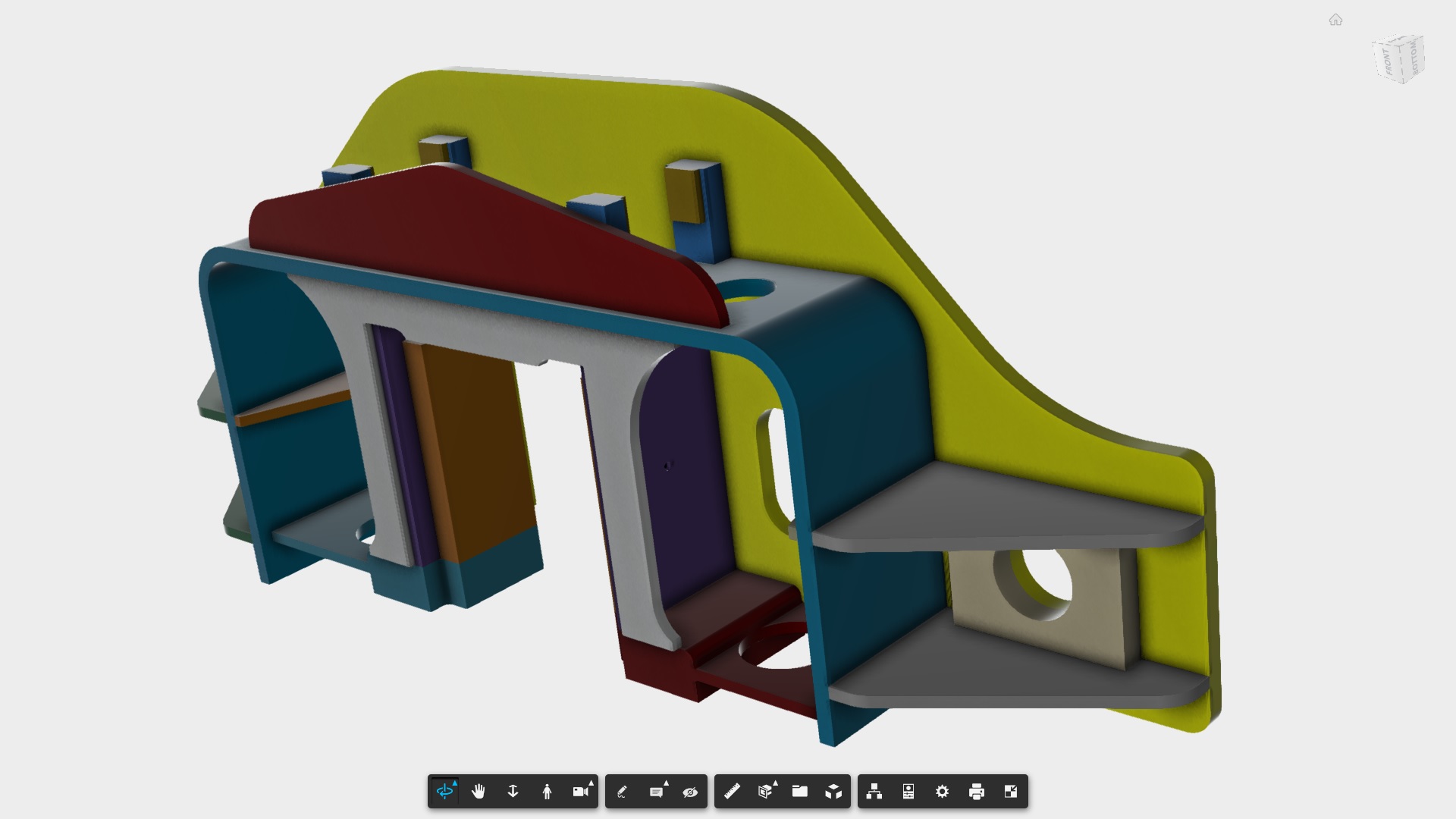Screen dimensions: 1456x819
Task: Click the Explode model cube icon
Action: pos(833,792)
